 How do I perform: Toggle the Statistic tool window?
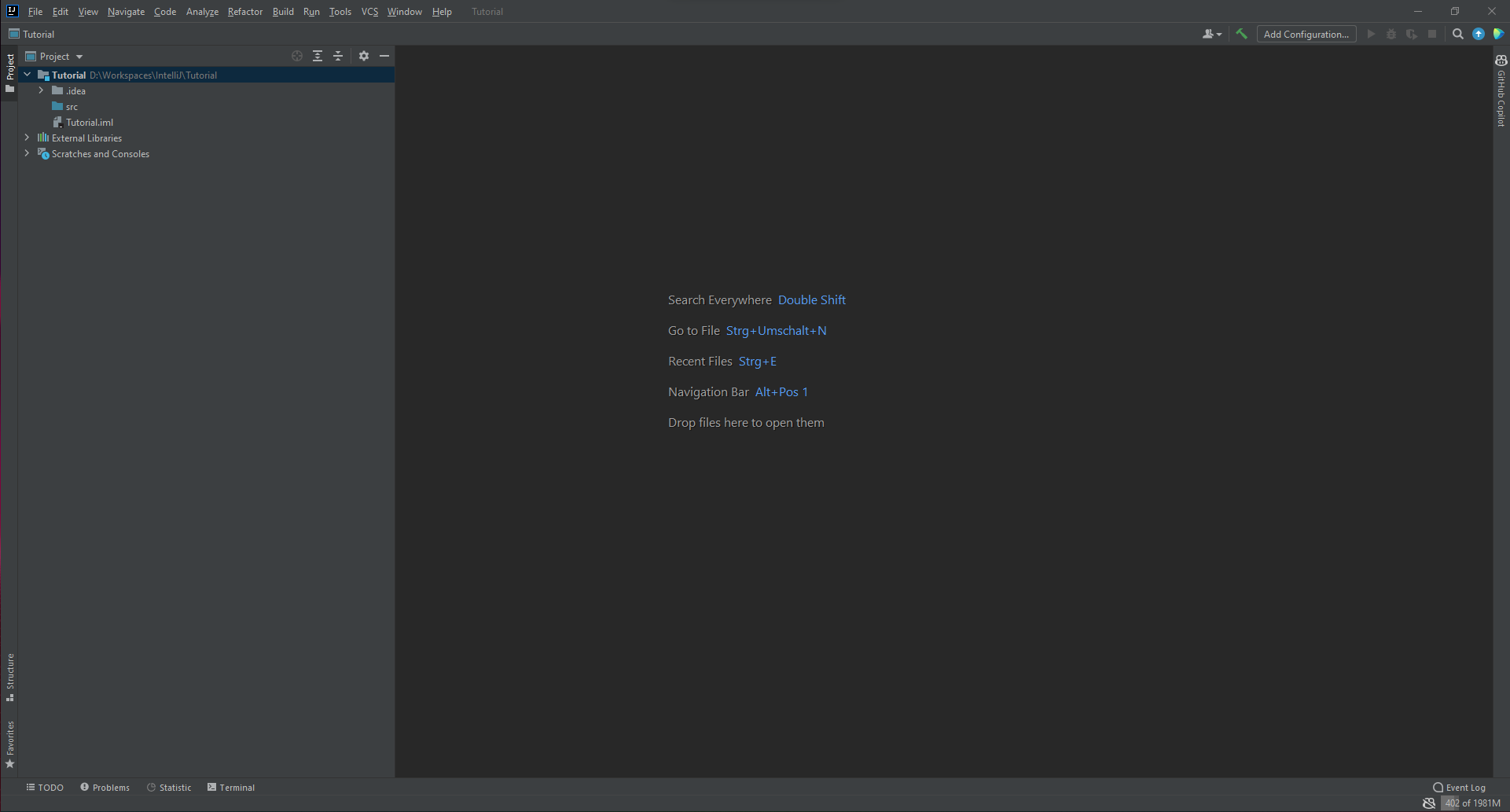[169, 788]
